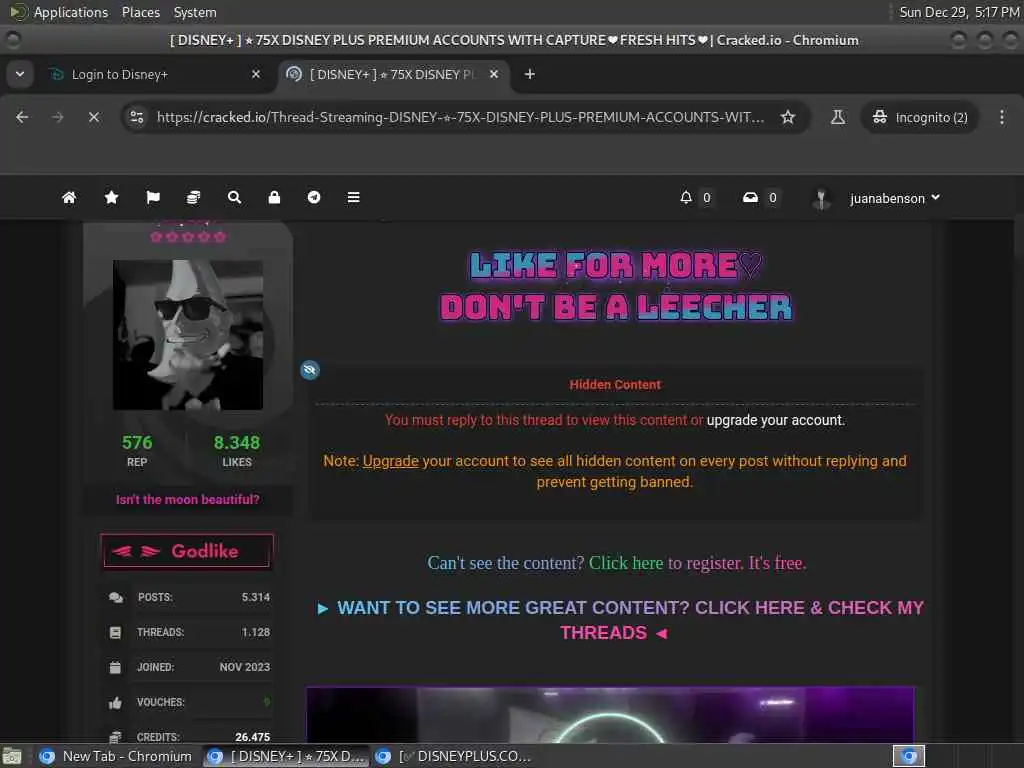Click pink star rating row above avatar
This screenshot has height=768, width=1024.
click(188, 236)
